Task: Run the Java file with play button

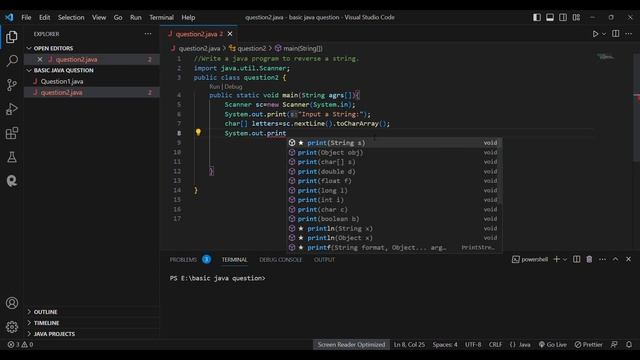Action: point(595,34)
